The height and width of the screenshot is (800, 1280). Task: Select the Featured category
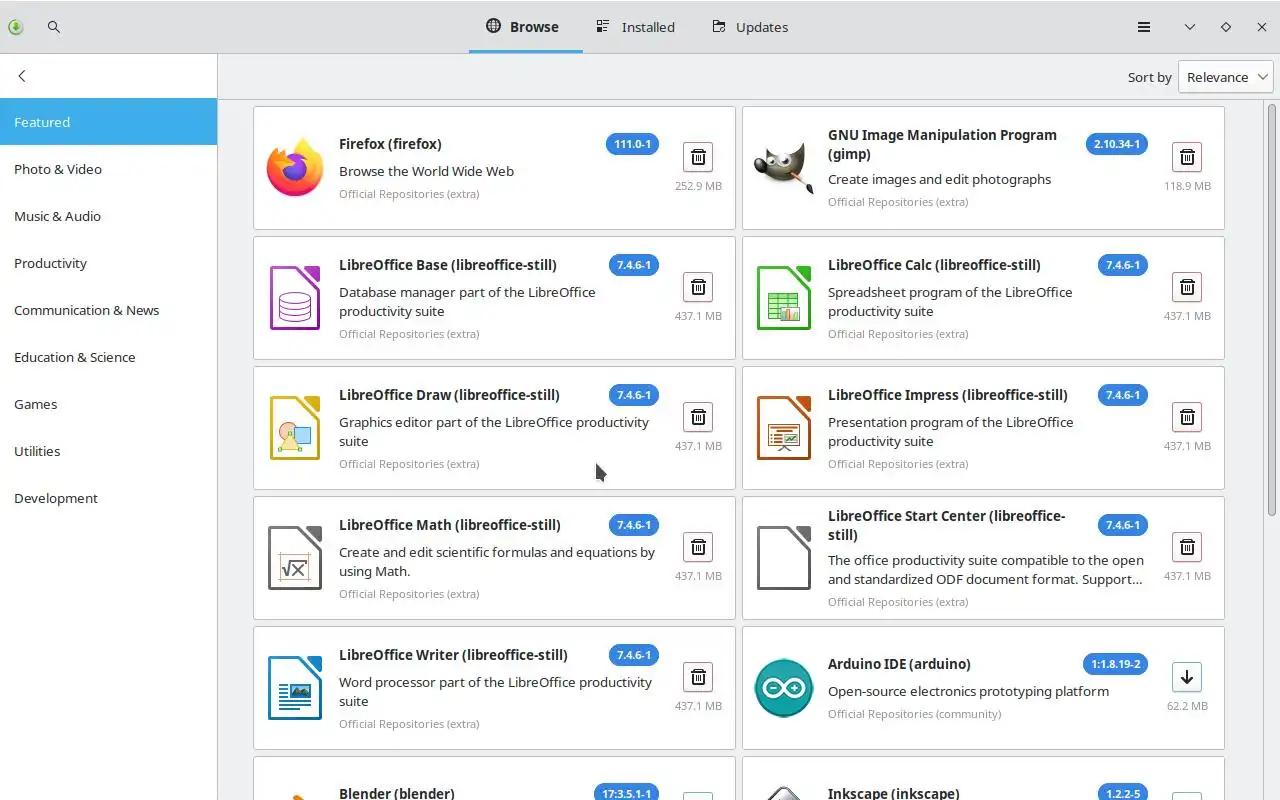[108, 122]
